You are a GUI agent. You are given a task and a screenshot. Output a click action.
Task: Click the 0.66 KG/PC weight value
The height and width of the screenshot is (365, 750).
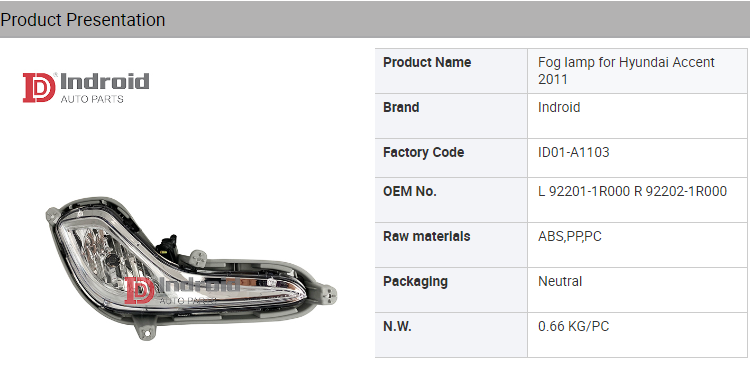574,327
